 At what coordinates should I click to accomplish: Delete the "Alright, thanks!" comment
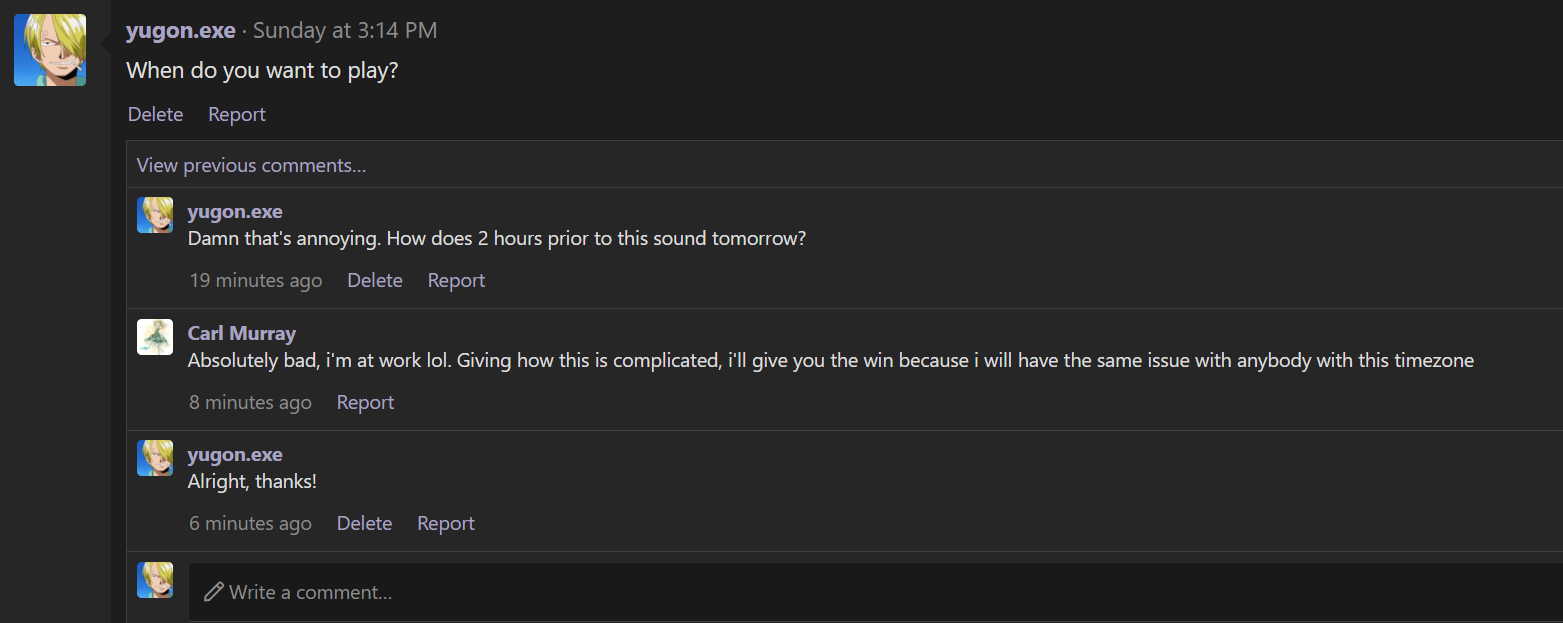[x=364, y=523]
